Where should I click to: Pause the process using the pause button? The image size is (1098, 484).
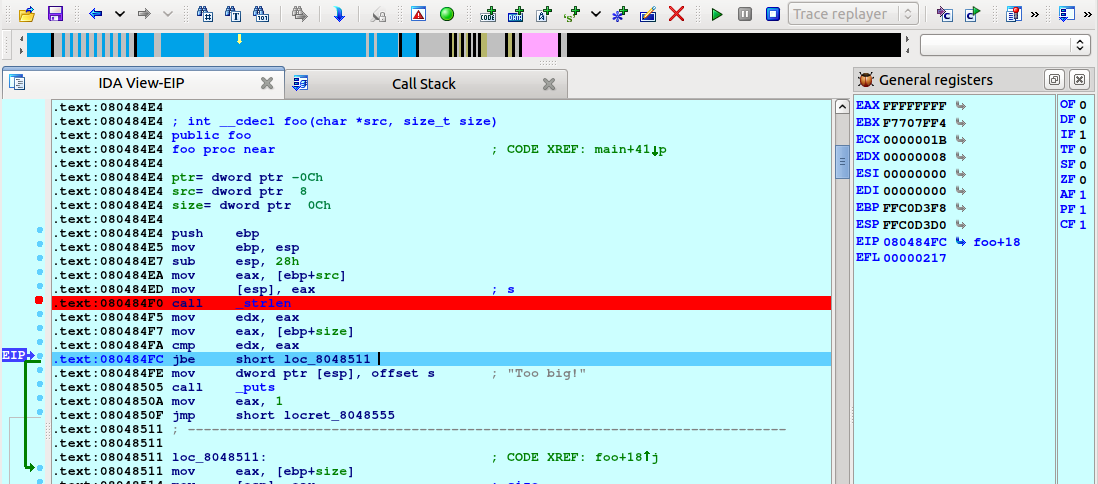point(745,14)
